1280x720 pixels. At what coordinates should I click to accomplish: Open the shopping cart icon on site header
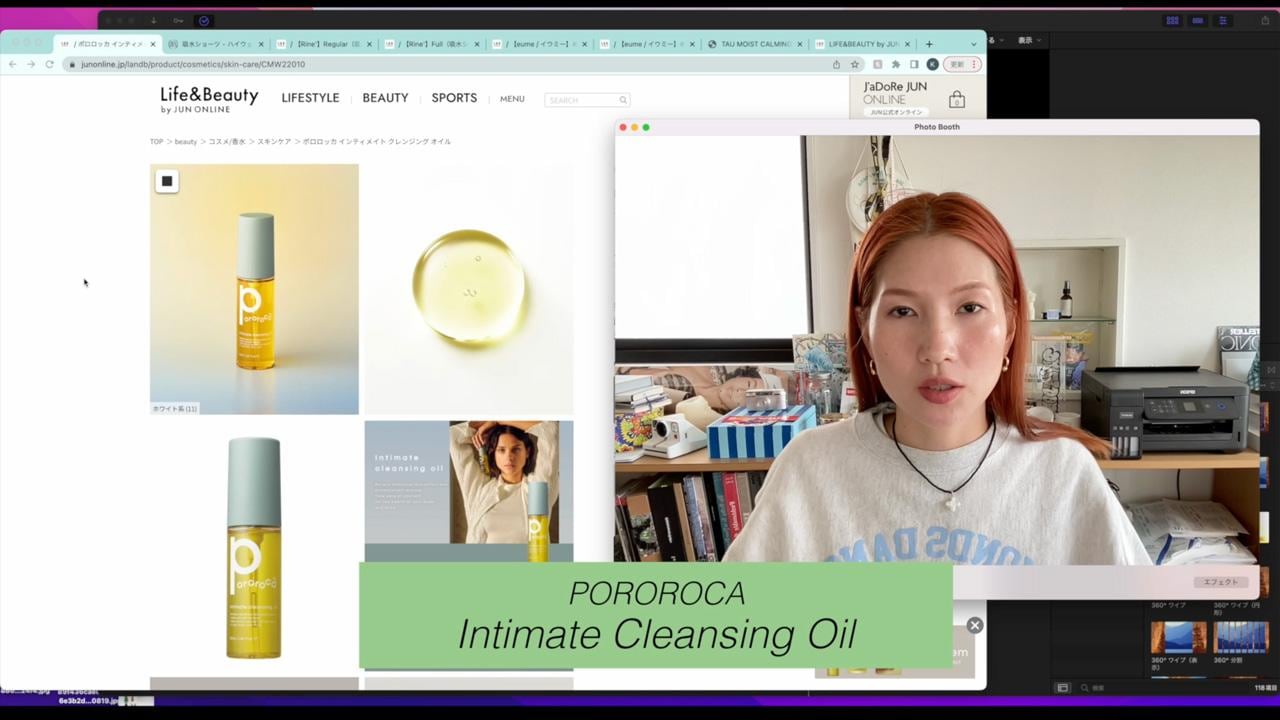click(x=956, y=99)
